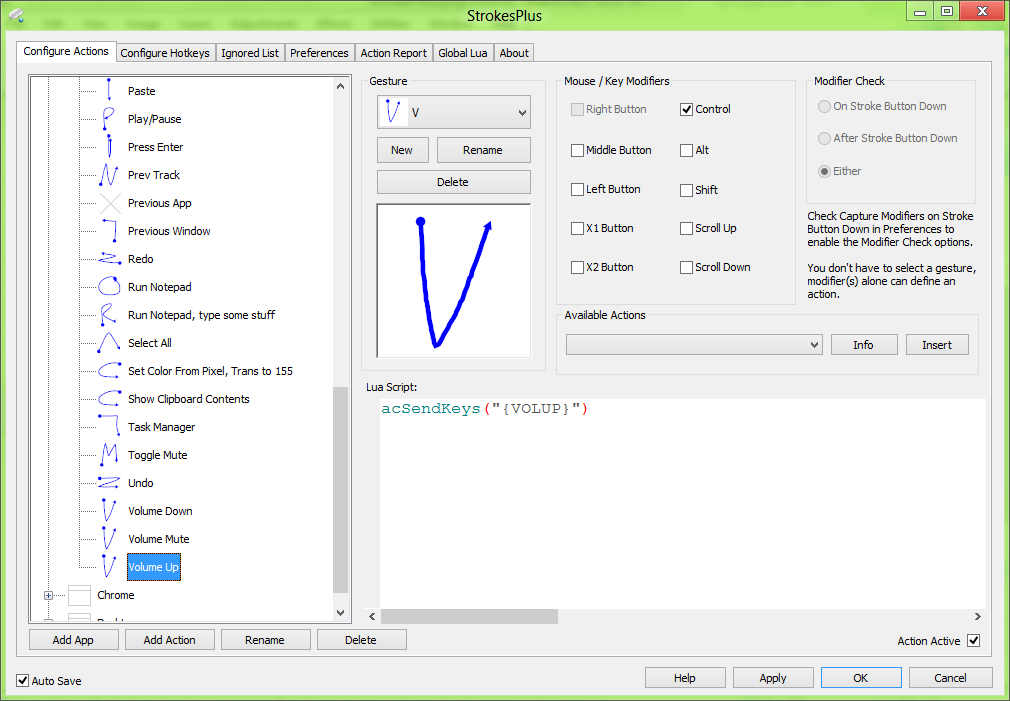Check the X2 Button modifier
The image size is (1010, 701).
click(x=577, y=267)
